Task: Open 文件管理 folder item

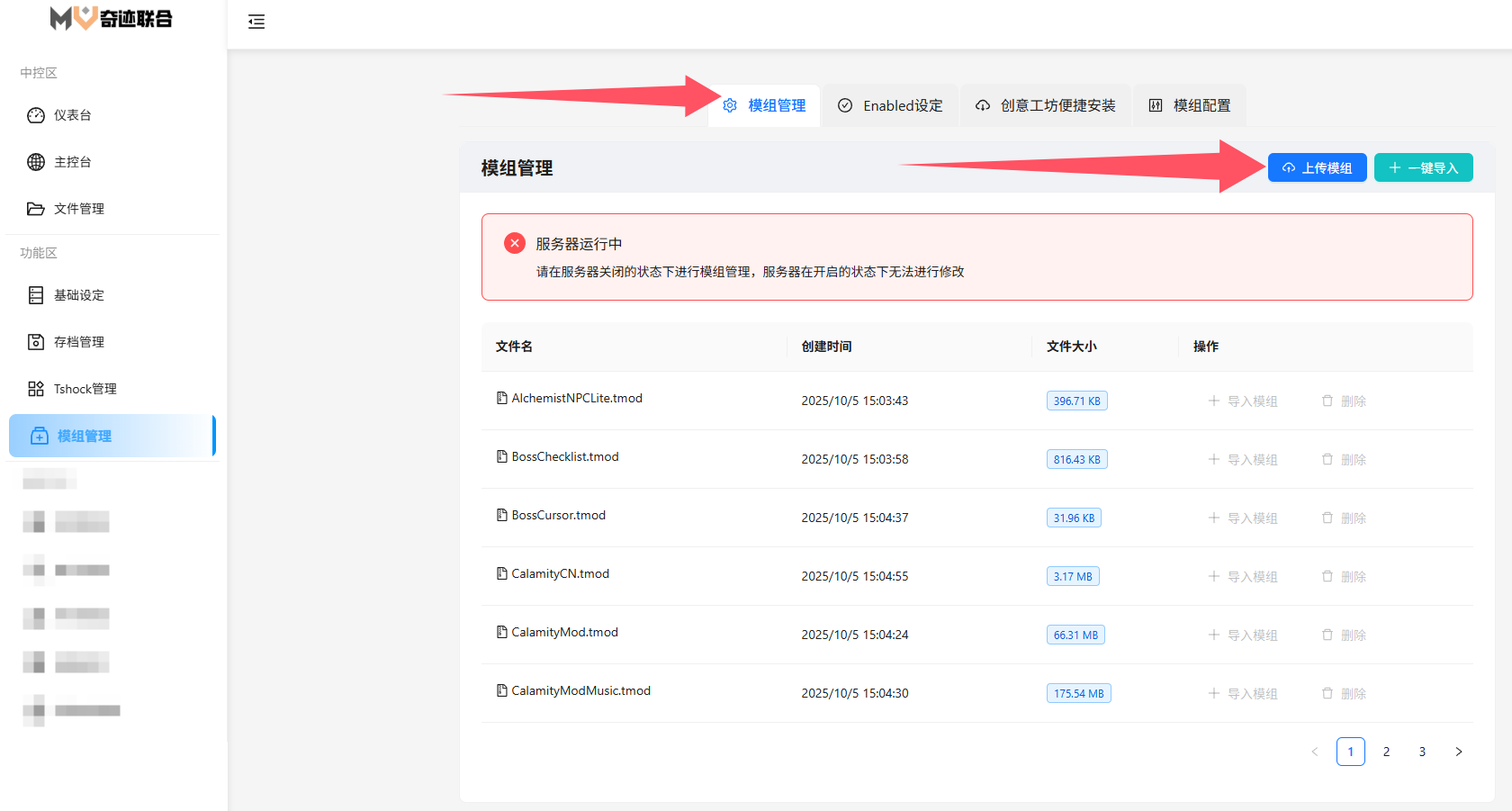Action: pos(78,209)
